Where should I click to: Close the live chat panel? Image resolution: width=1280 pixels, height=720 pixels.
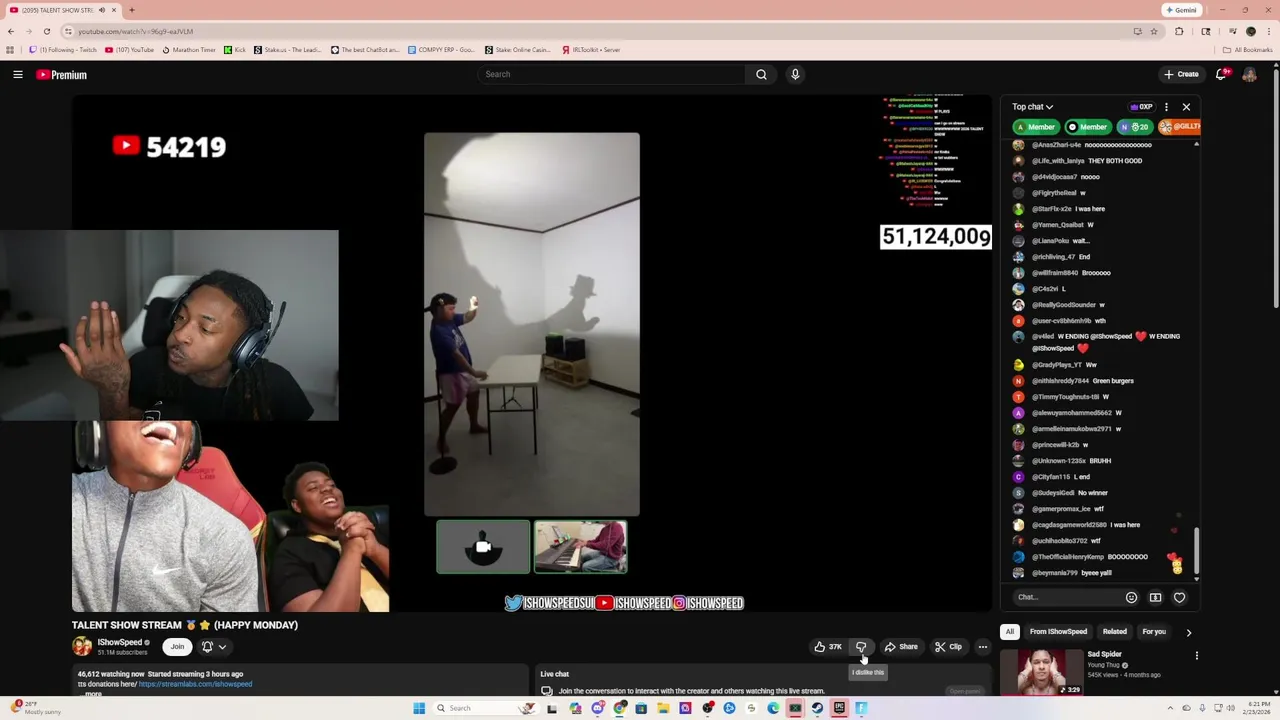tap(1186, 107)
